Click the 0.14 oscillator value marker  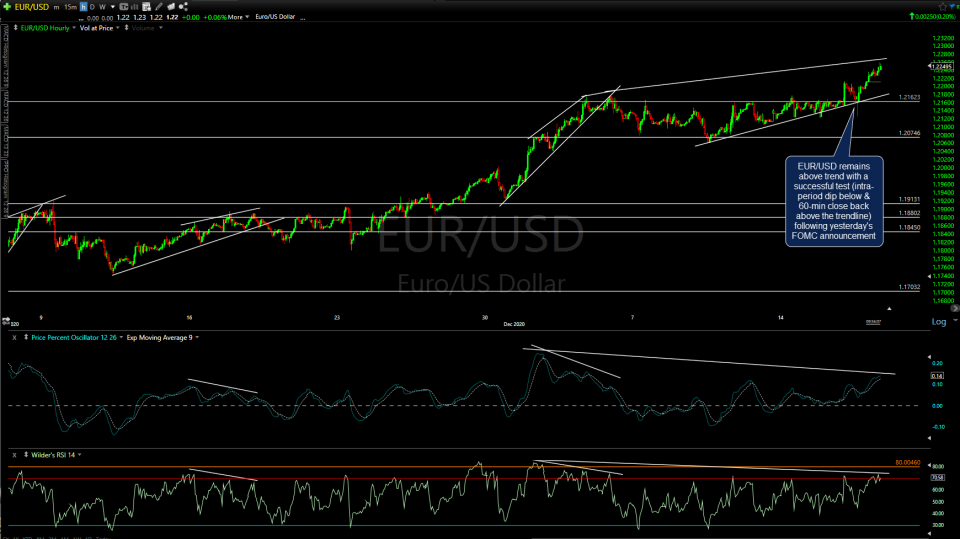tap(937, 376)
